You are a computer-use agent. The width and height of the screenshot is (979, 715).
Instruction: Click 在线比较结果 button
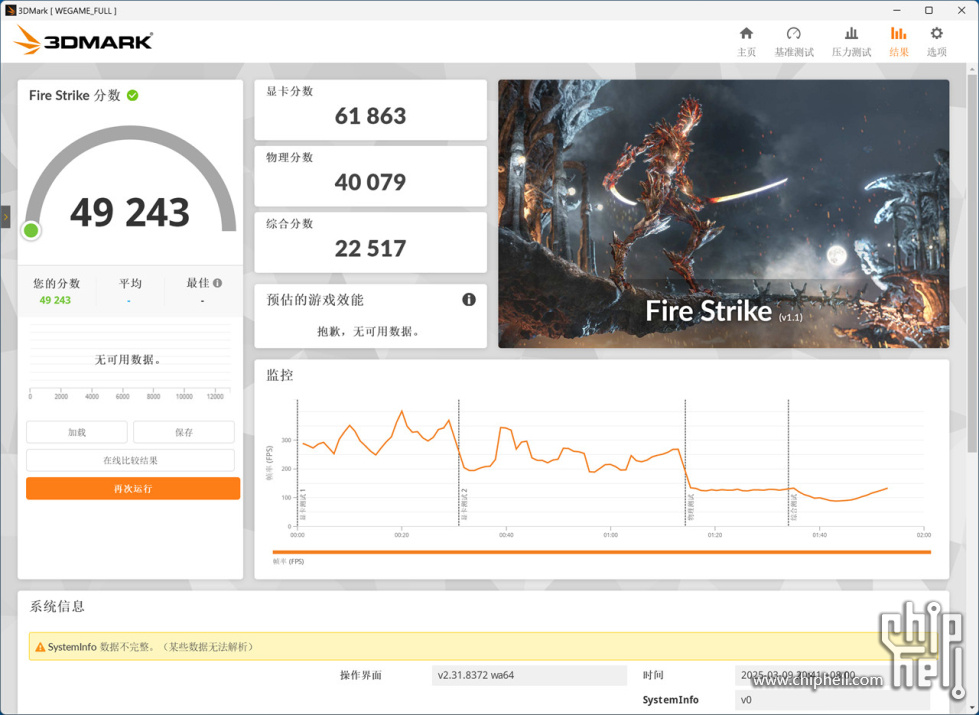130,460
